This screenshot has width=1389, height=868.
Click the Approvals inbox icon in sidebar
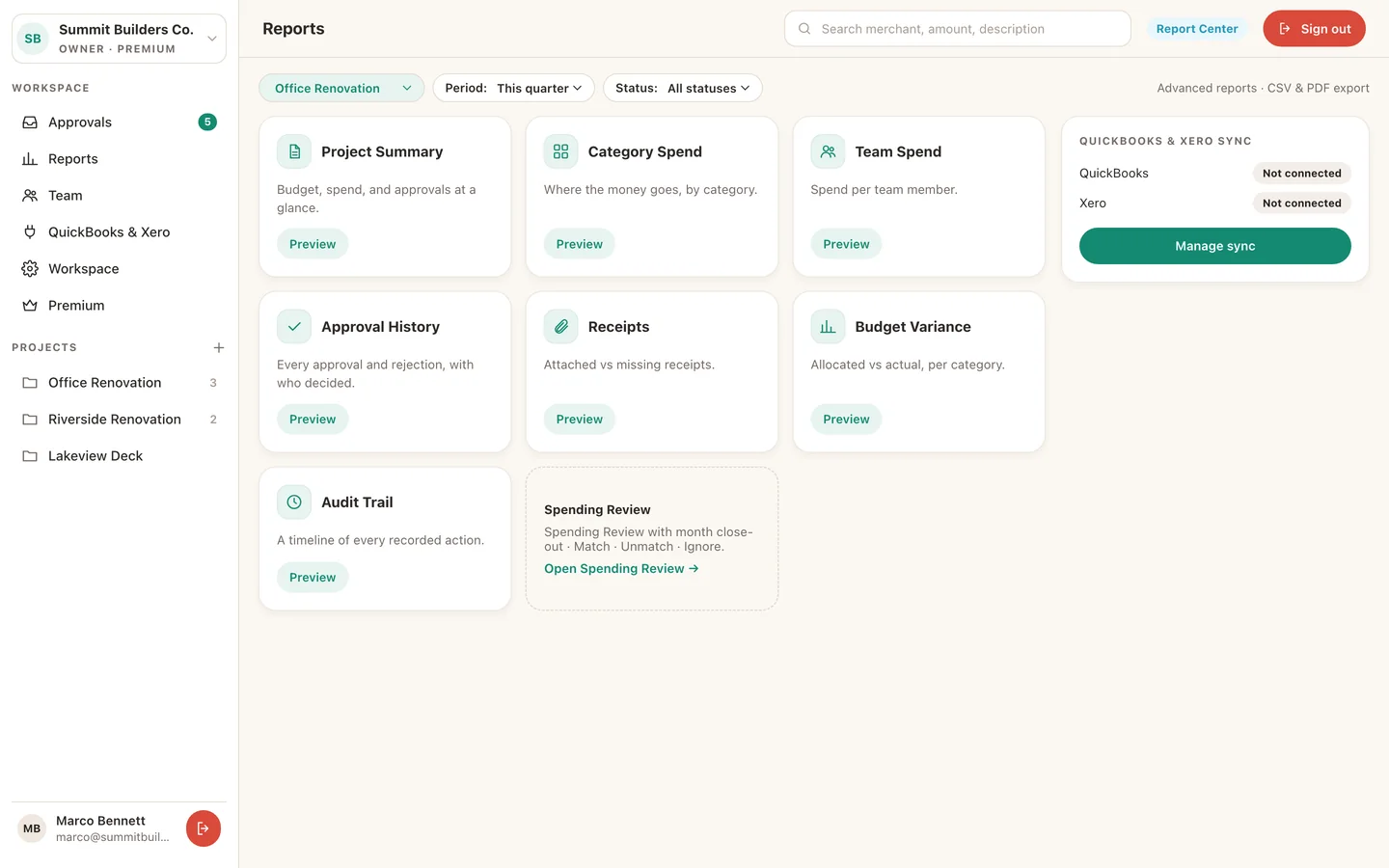click(x=30, y=122)
